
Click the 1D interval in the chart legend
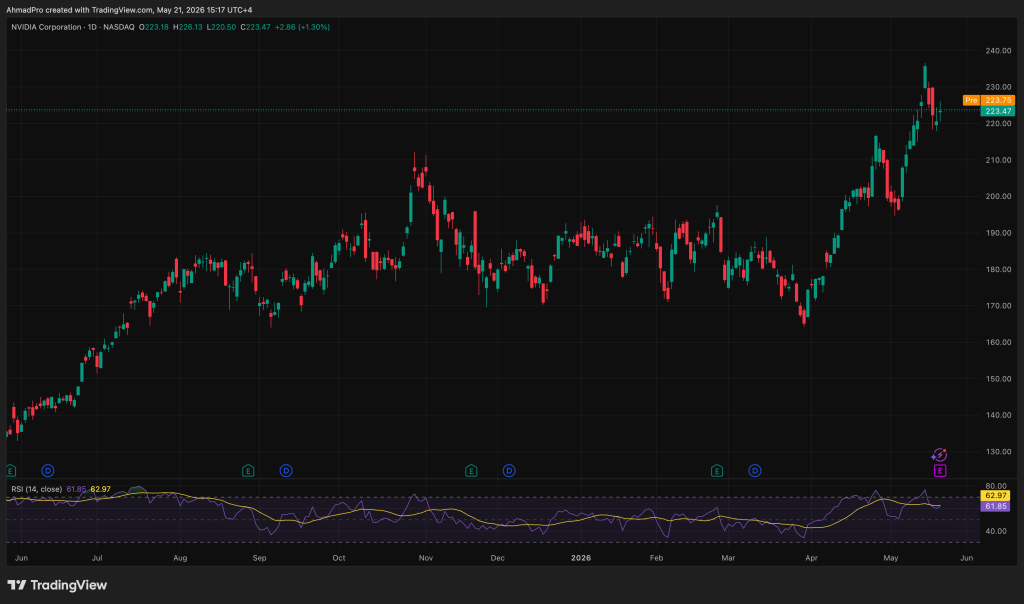point(92,27)
